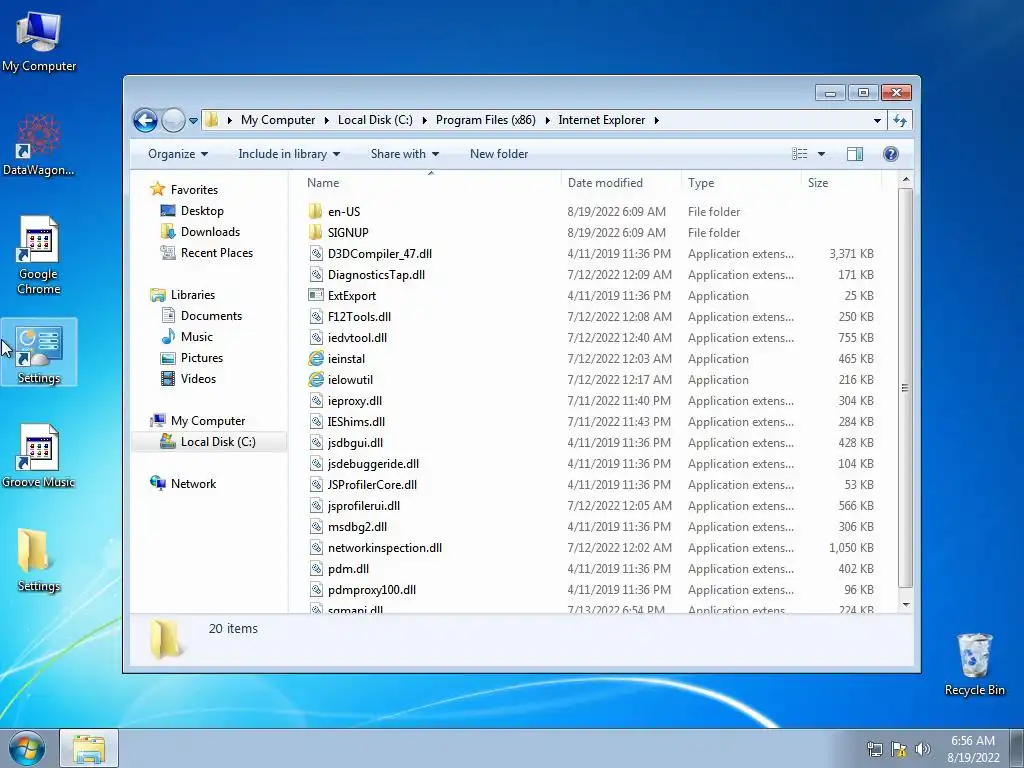Click the Network icon in the sidebar
The height and width of the screenshot is (768, 1024).
(x=158, y=483)
